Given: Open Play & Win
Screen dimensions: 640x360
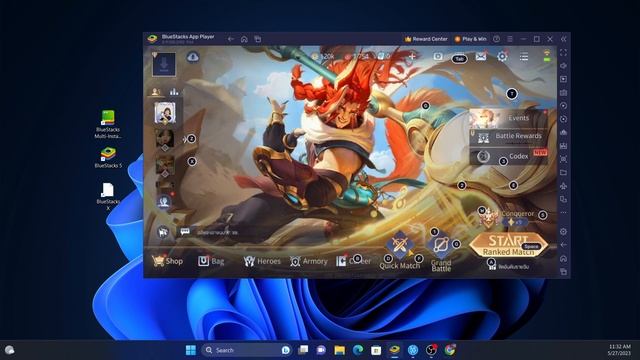Looking at the screenshot, I should pos(470,39).
